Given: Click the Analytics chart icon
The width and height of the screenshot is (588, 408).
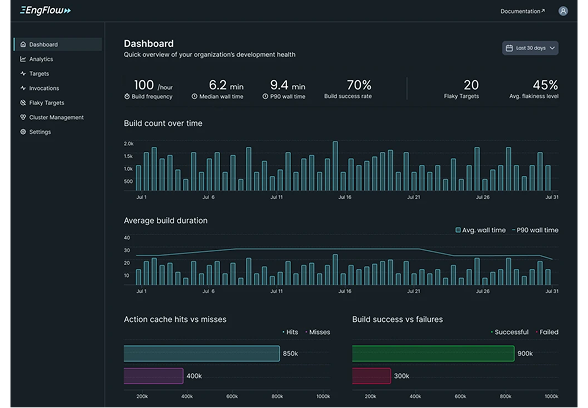Looking at the screenshot, I should point(23,59).
